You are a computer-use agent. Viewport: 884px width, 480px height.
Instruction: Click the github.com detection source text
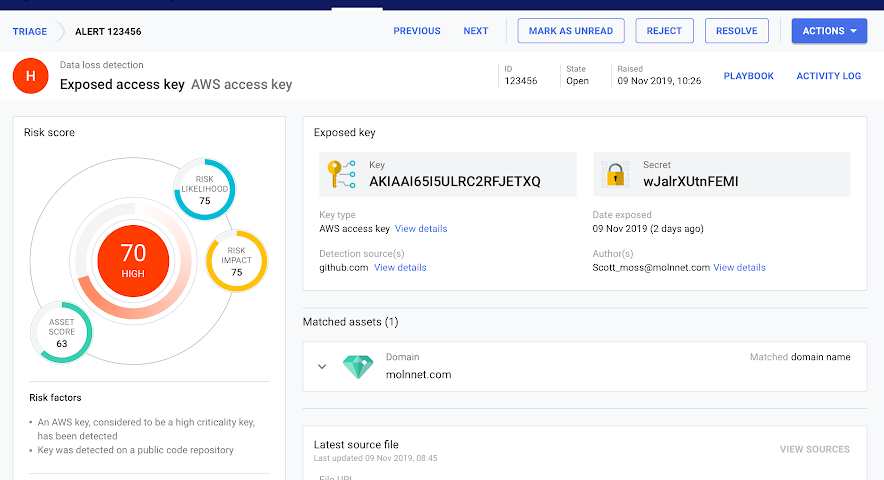point(343,267)
